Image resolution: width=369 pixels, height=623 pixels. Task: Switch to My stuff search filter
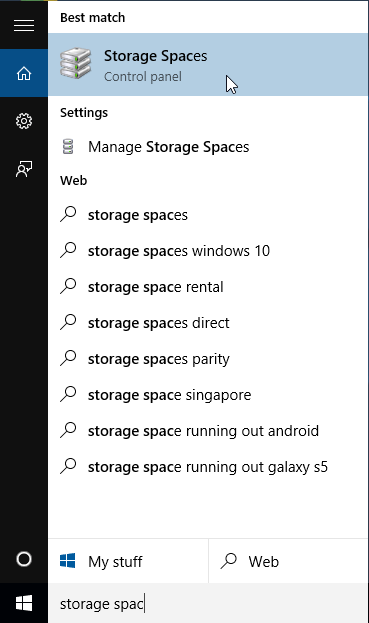coord(128,561)
